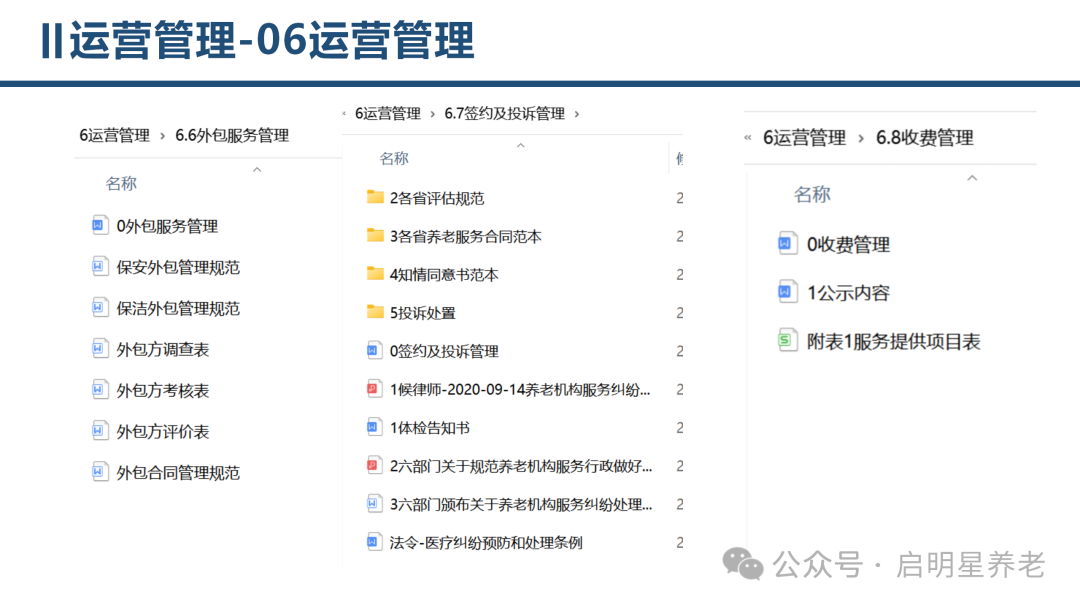Open the back chevron before 6运营管理 in 6.7 pane
The image size is (1080, 608).
coord(344,114)
